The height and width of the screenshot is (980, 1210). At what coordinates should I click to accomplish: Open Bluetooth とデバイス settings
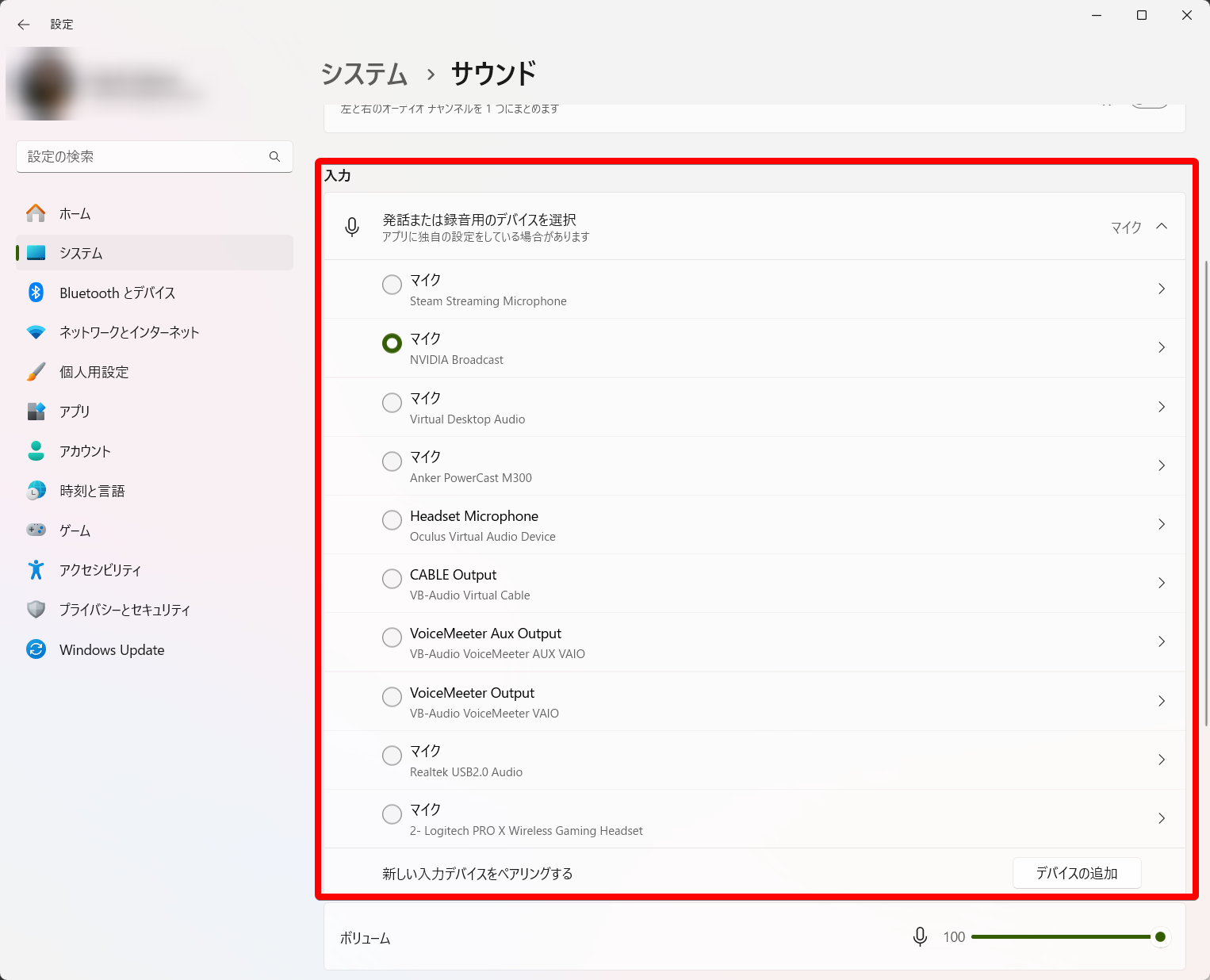coord(155,293)
